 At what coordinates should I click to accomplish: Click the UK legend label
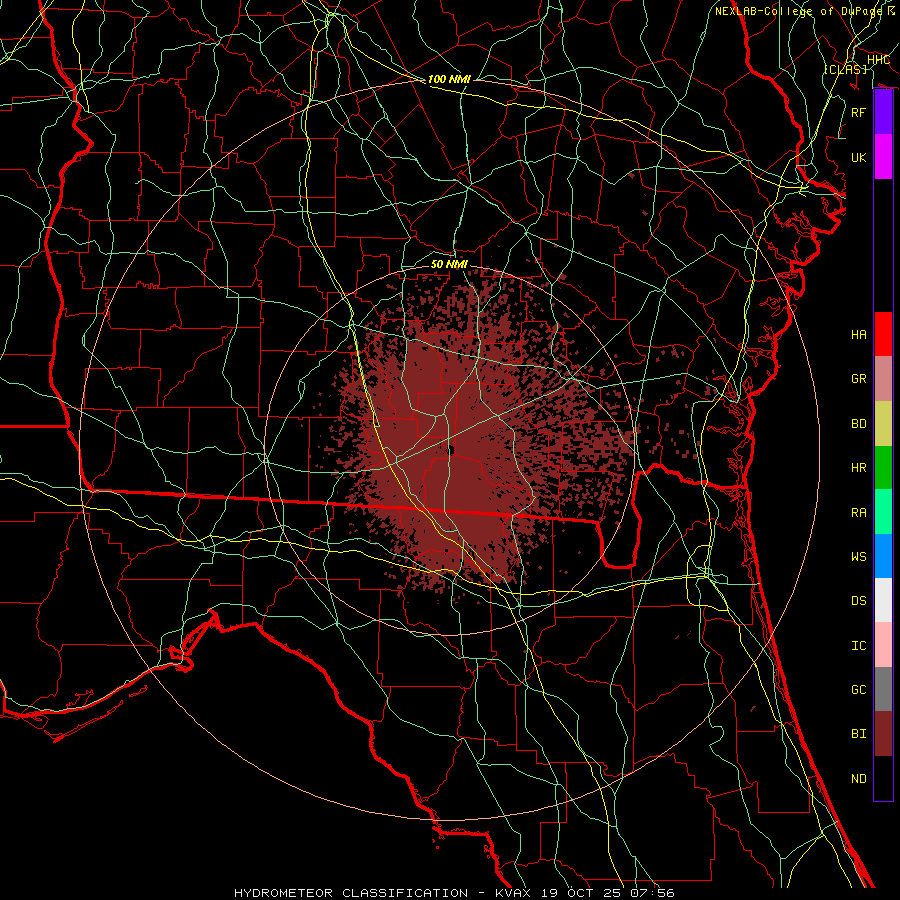tap(859, 157)
